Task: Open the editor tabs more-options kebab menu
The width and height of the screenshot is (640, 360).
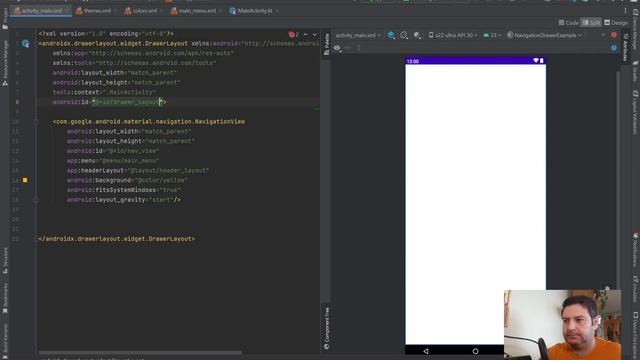Action: (625, 11)
